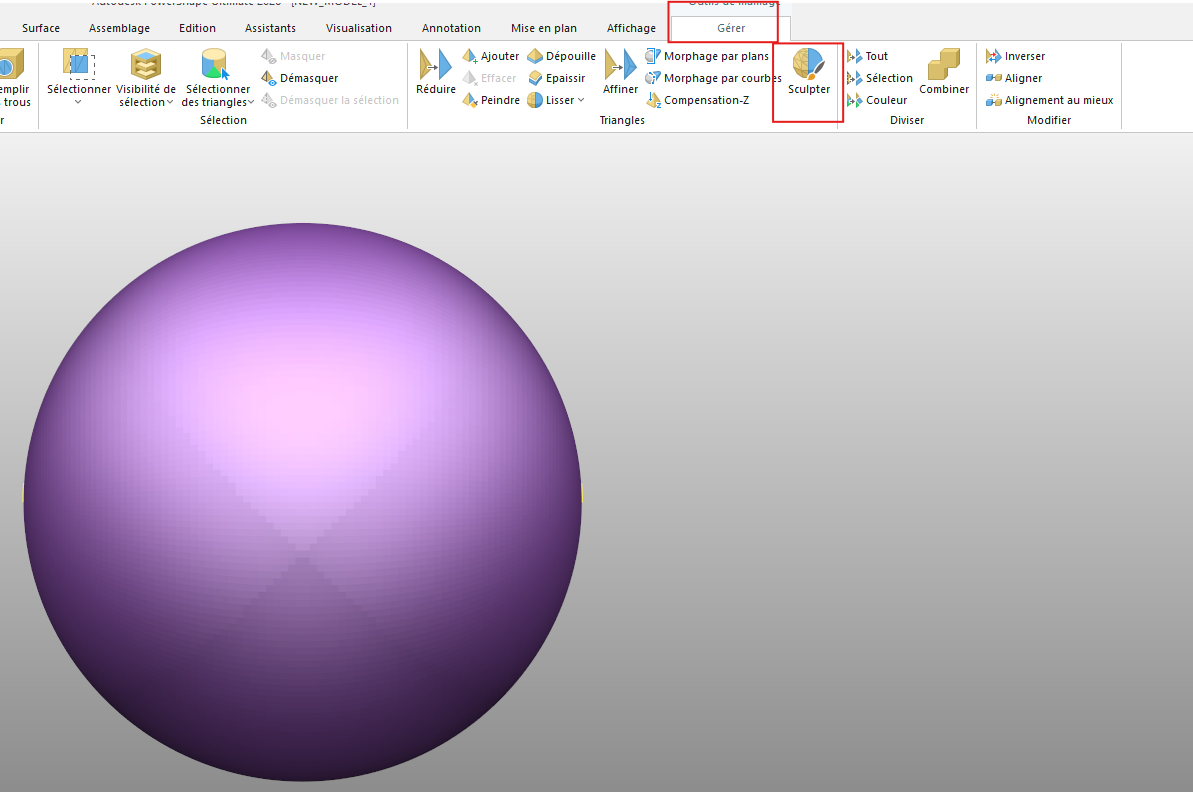Select the Compensation-Z tool

tap(705, 100)
